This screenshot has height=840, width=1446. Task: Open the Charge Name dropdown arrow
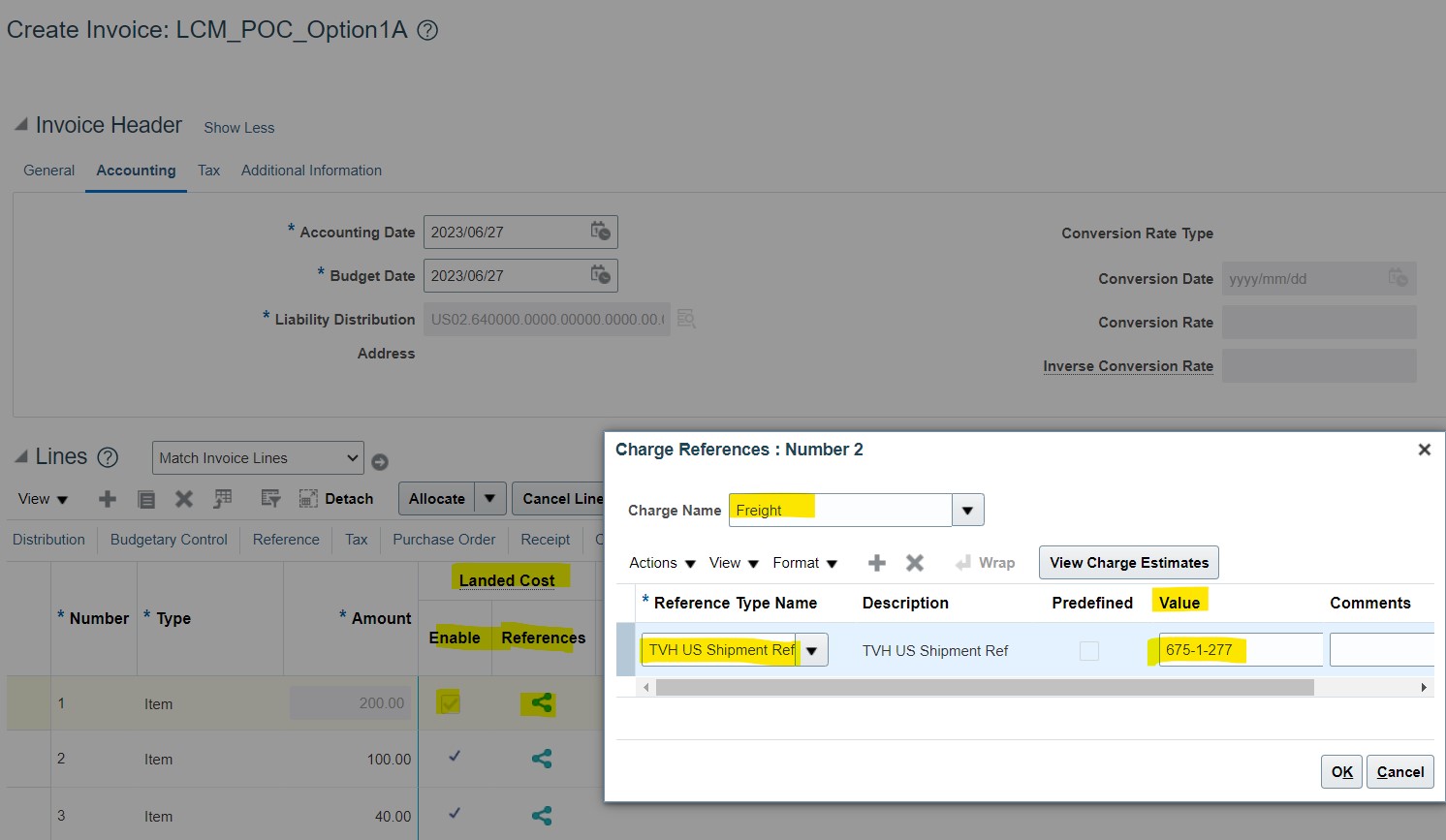(967, 510)
